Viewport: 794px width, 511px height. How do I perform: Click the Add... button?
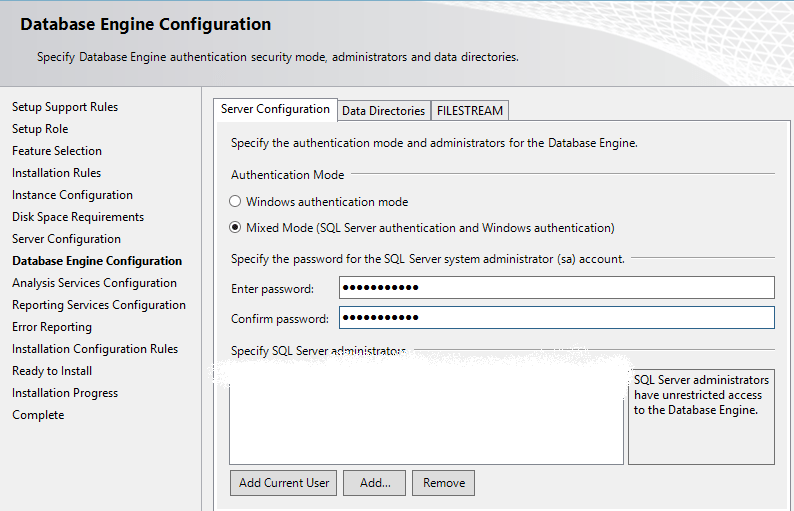pyautogui.click(x=375, y=483)
